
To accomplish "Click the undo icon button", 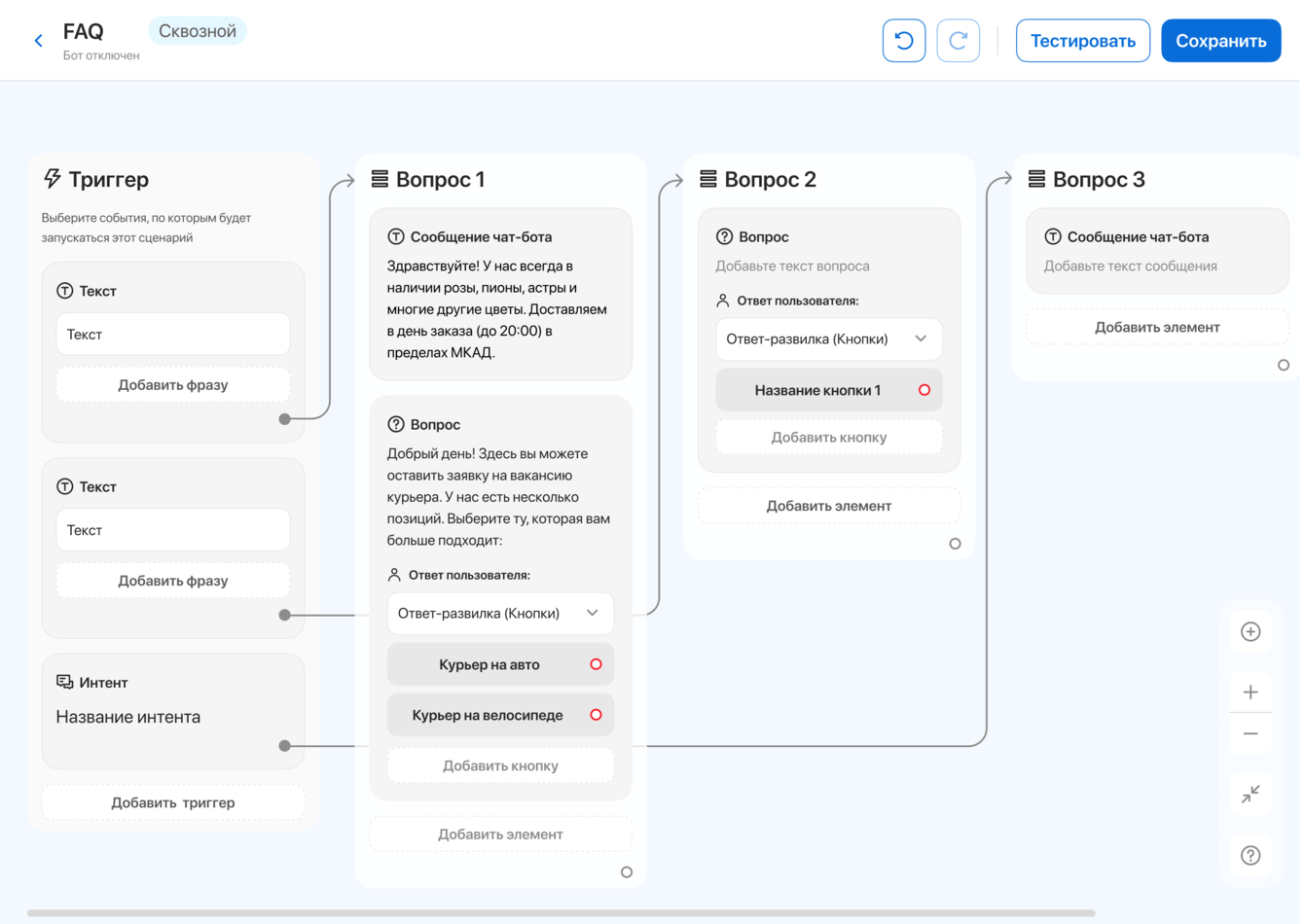I will (904, 41).
